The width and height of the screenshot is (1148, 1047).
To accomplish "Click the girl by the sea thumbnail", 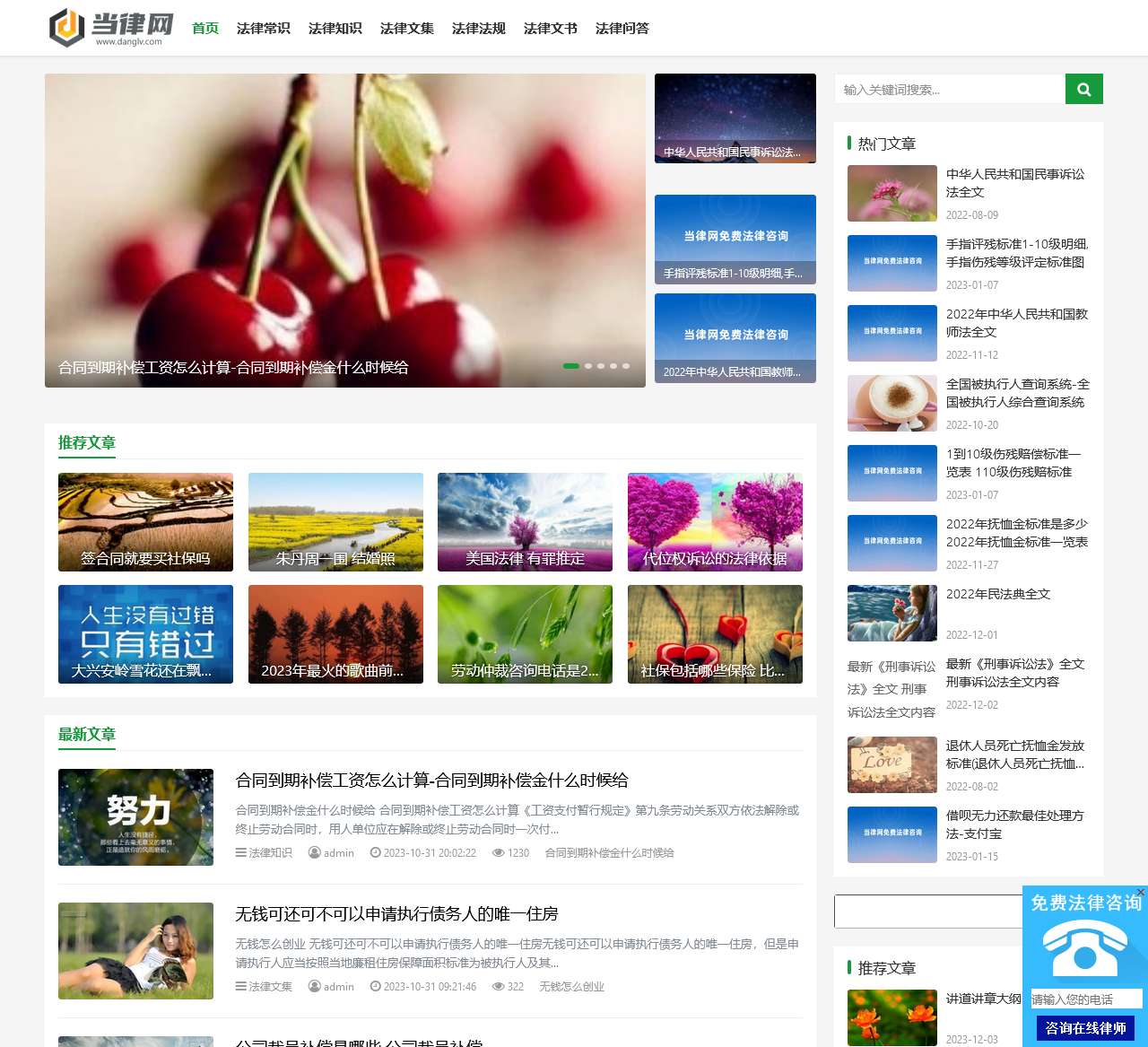I will [892, 613].
